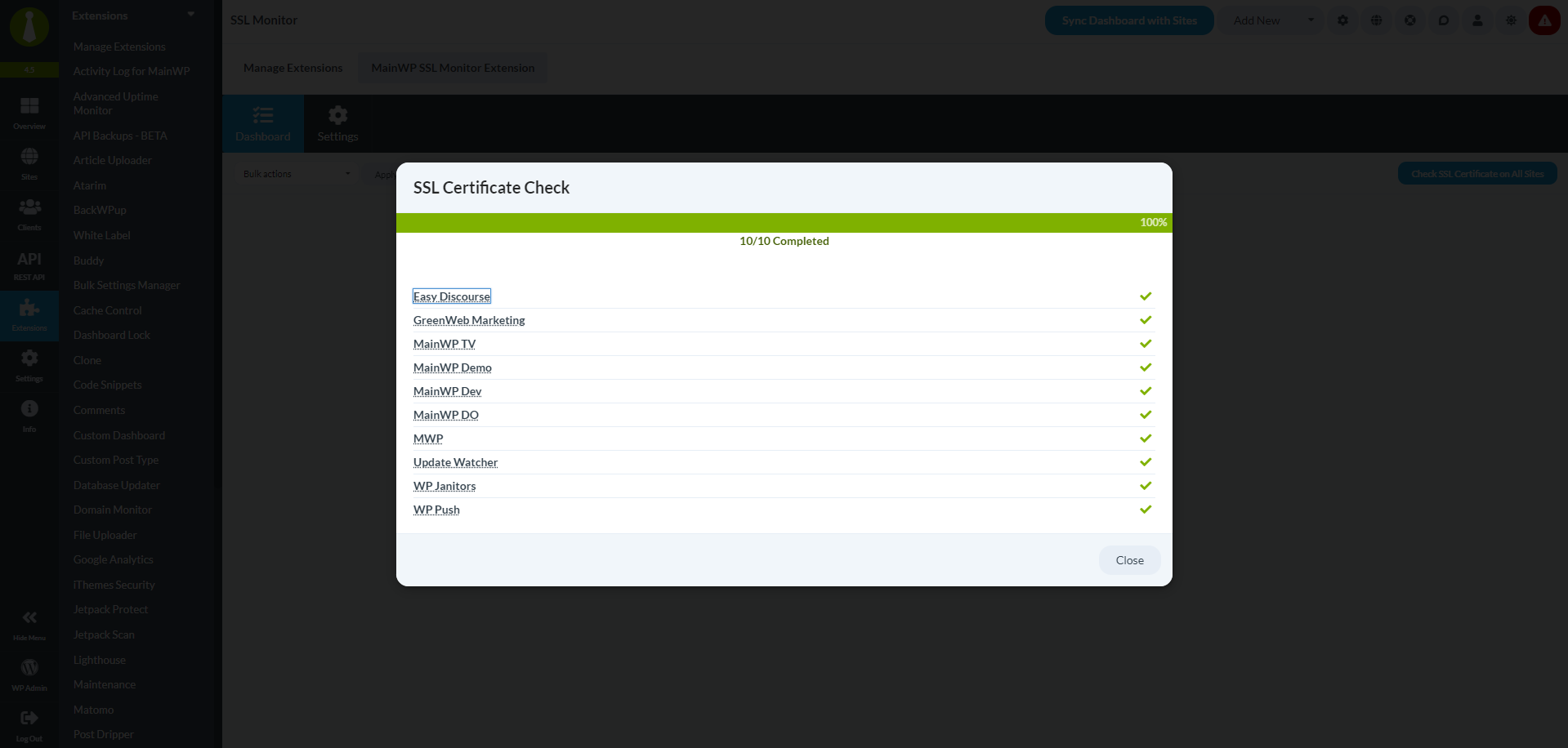
Task: Open the Lighthouse extension
Action: 100,660
